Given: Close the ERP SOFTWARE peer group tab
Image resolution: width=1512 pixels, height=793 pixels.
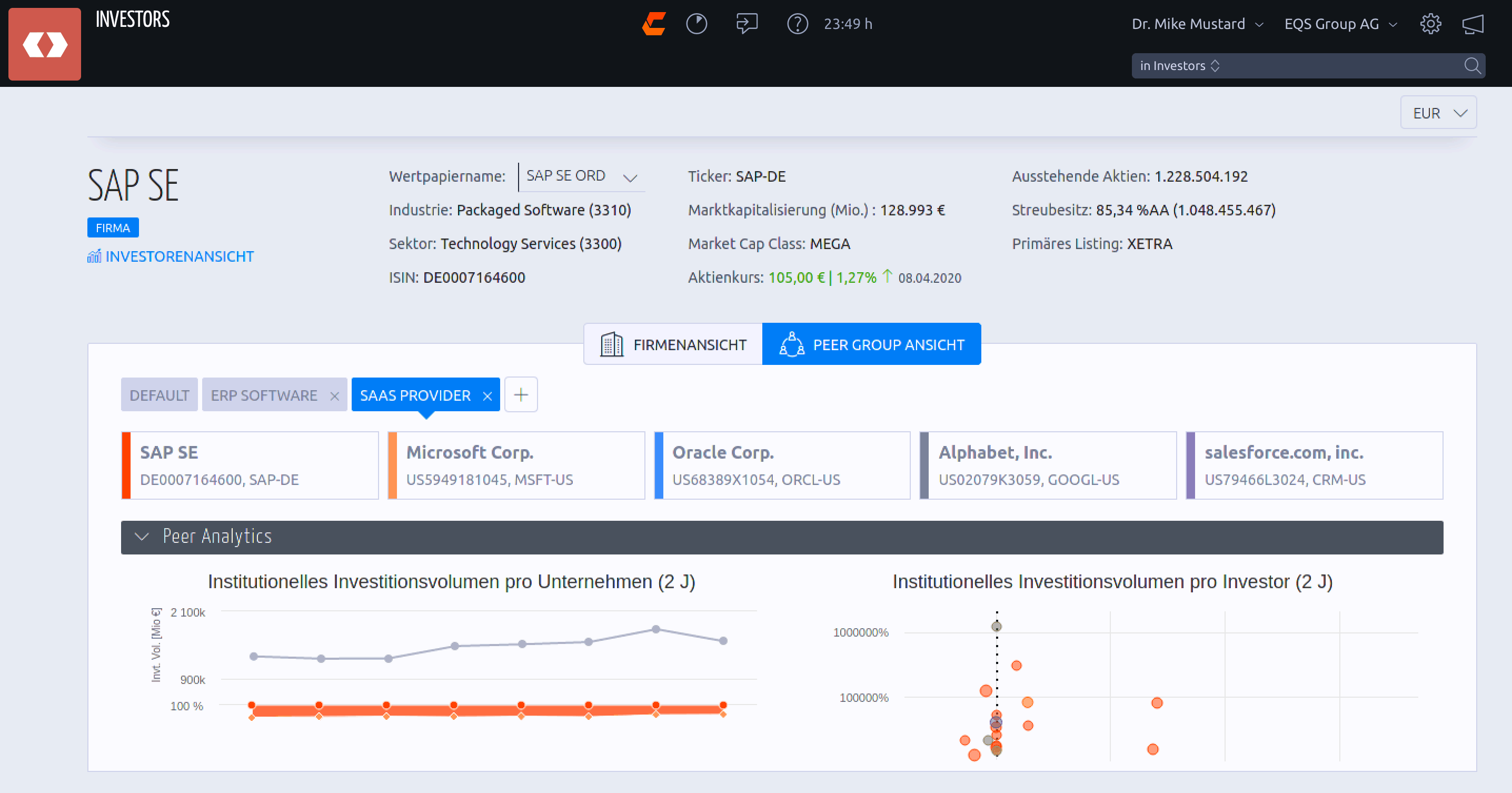Looking at the screenshot, I should [334, 396].
